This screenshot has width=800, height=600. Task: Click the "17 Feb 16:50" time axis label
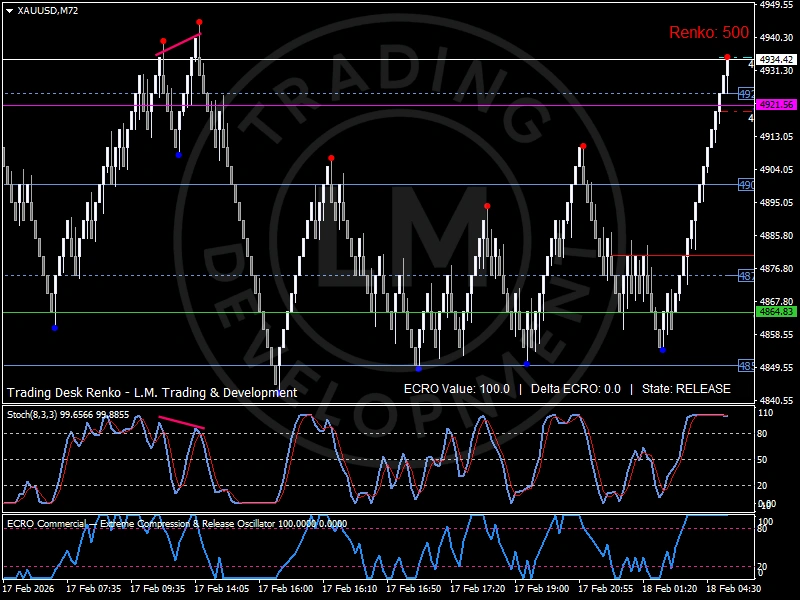[414, 588]
